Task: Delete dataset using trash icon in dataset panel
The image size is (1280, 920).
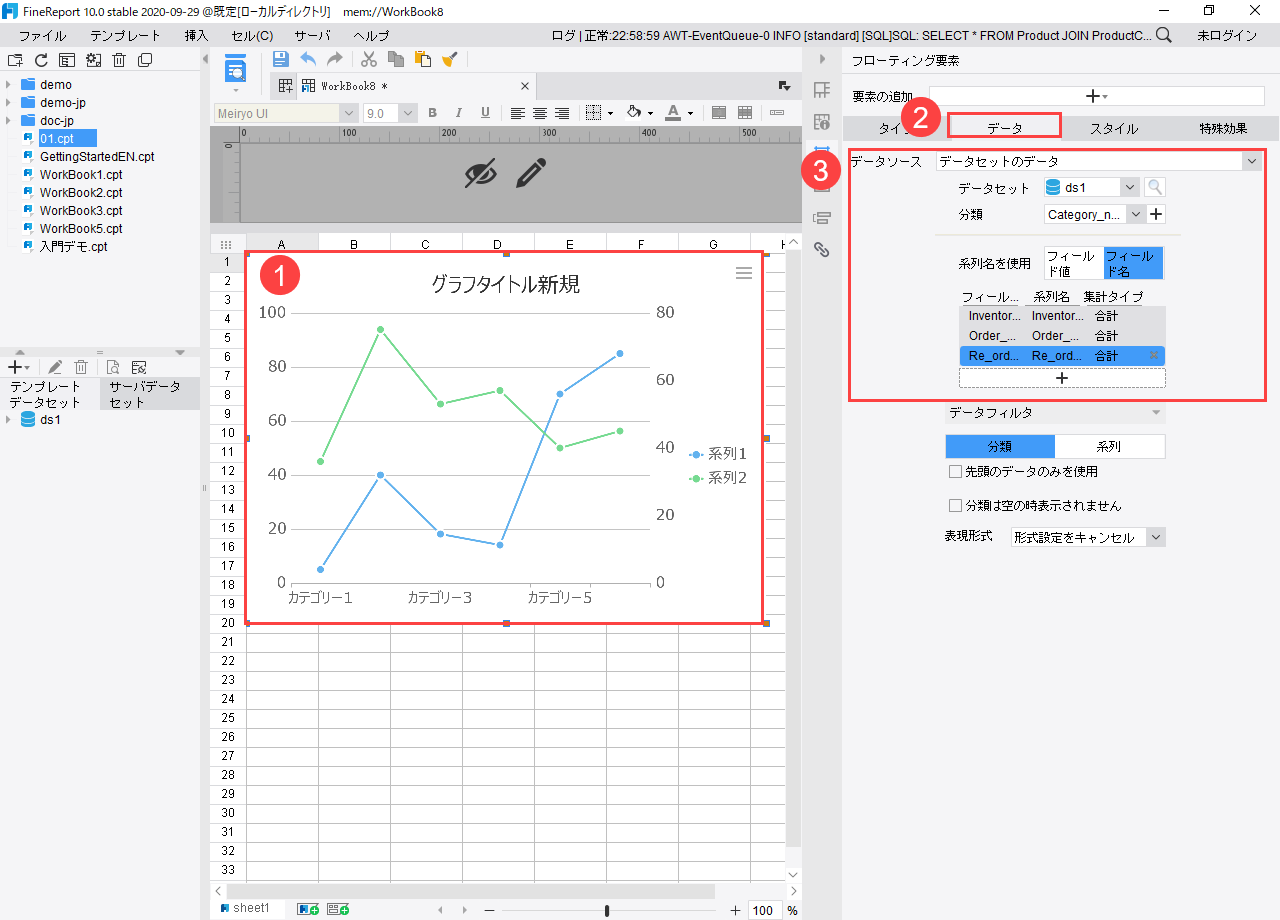Action: click(82, 368)
